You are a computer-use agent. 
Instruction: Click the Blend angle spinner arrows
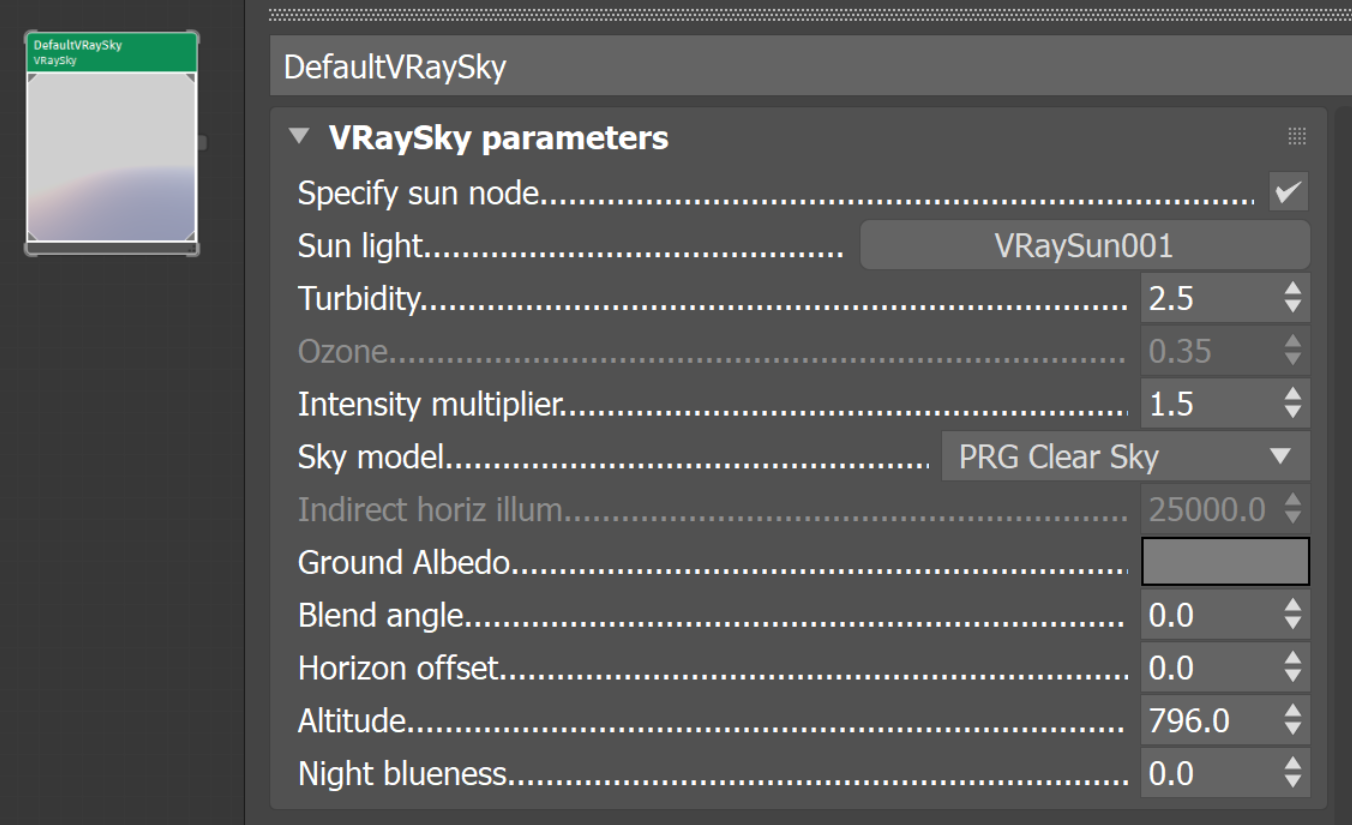[1293, 615]
